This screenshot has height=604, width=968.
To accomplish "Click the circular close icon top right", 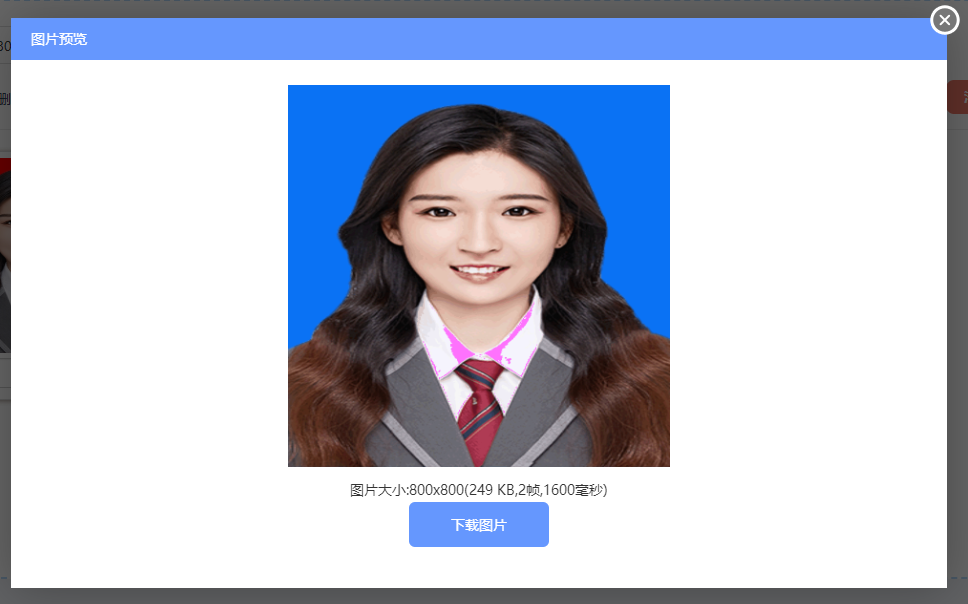I will coord(944,20).
